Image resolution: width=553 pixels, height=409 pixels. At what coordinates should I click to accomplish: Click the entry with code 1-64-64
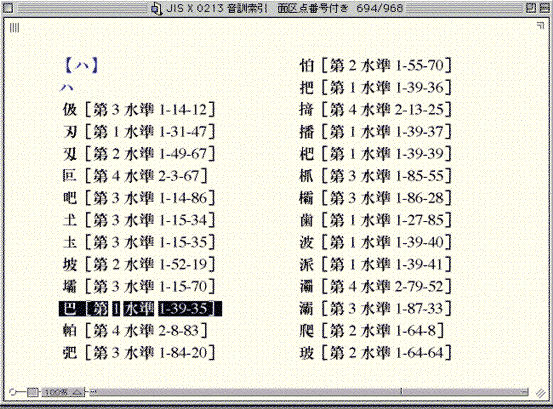(375, 353)
